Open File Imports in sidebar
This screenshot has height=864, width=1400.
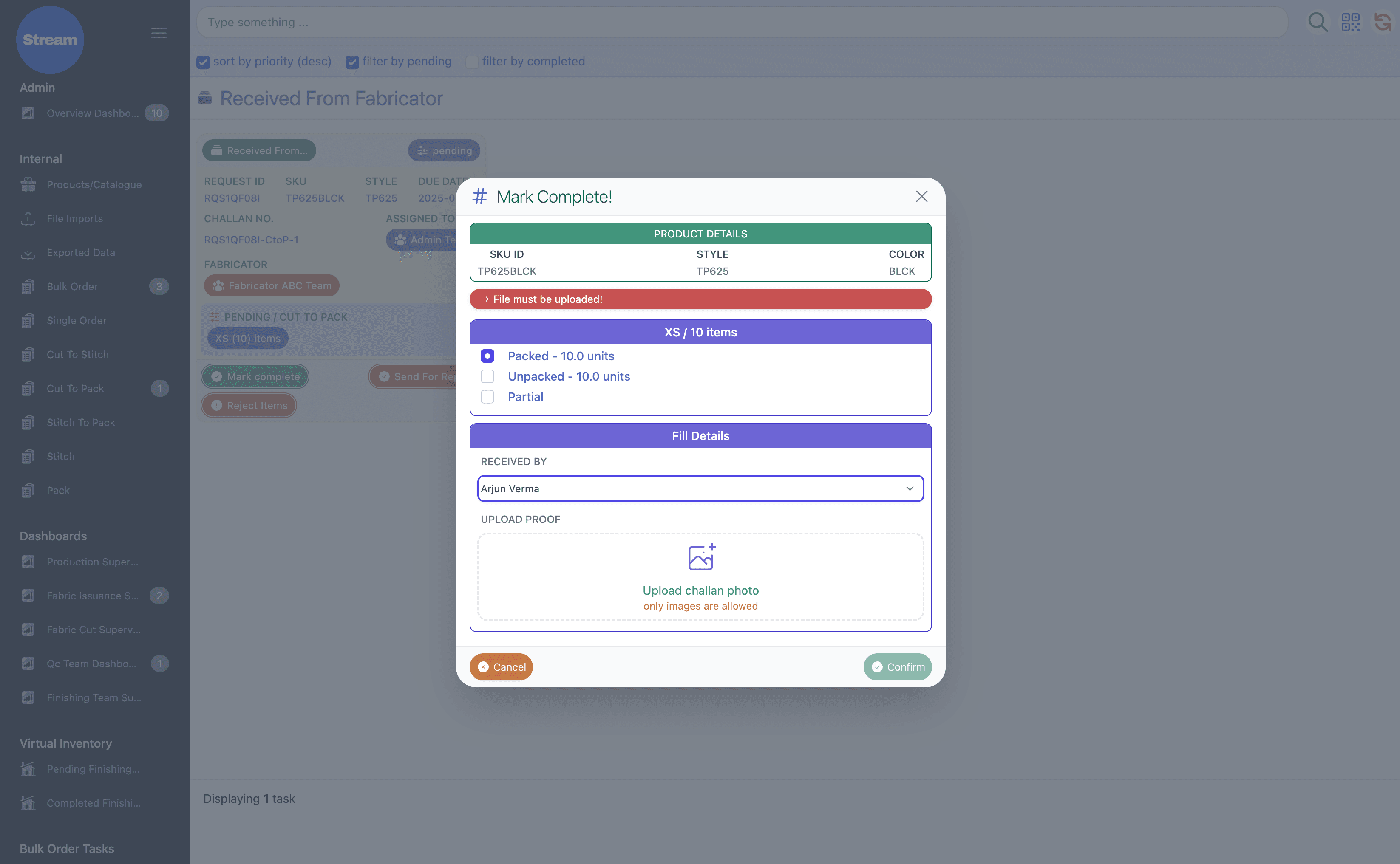tap(94, 219)
